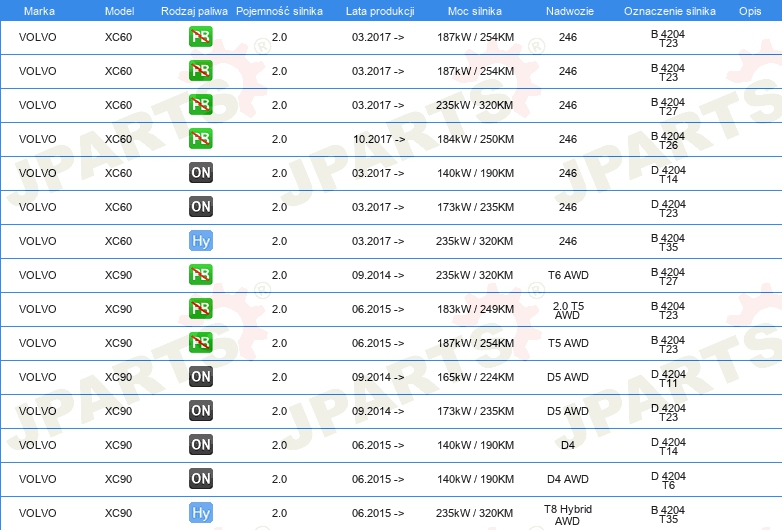The width and height of the screenshot is (782, 530).
Task: Click the Hy hybrid icon in the XC60 row
Action: click(x=200, y=240)
